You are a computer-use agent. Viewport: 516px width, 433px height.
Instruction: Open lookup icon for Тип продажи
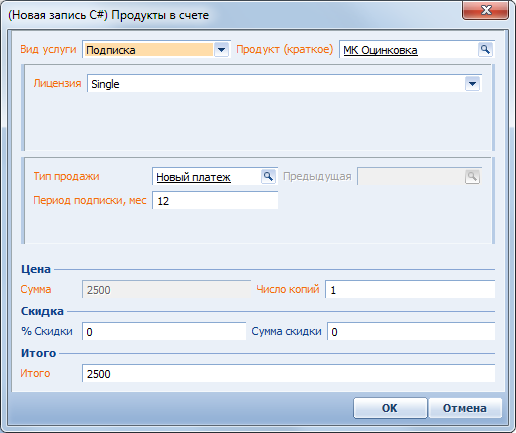[x=268, y=176]
